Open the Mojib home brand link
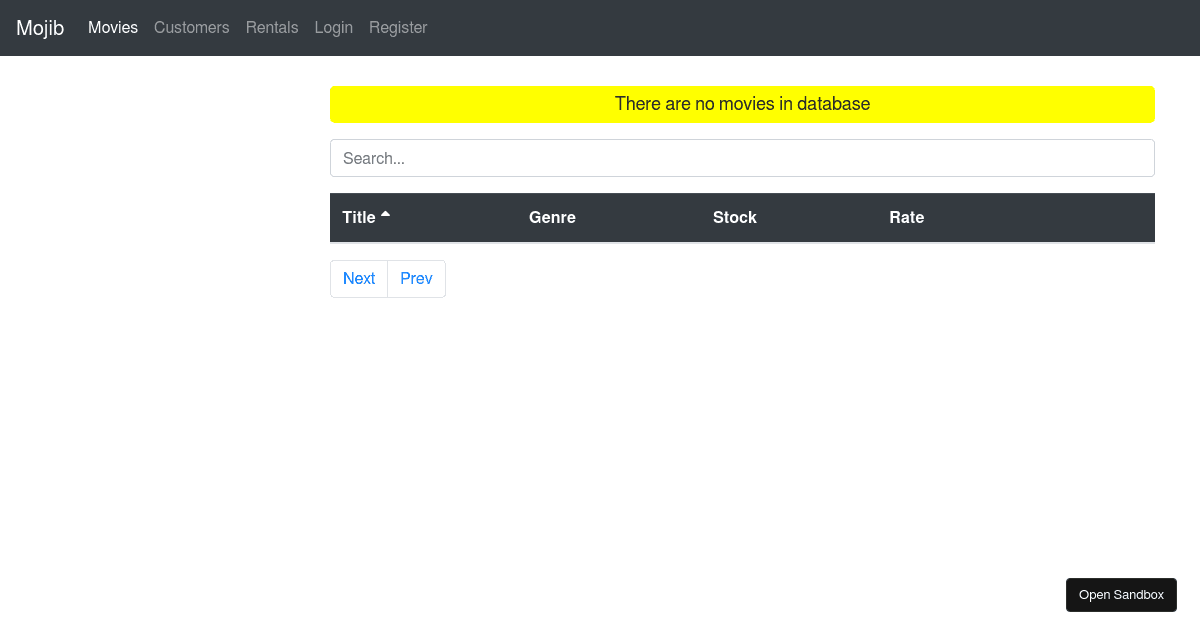The image size is (1200, 630). point(40,28)
